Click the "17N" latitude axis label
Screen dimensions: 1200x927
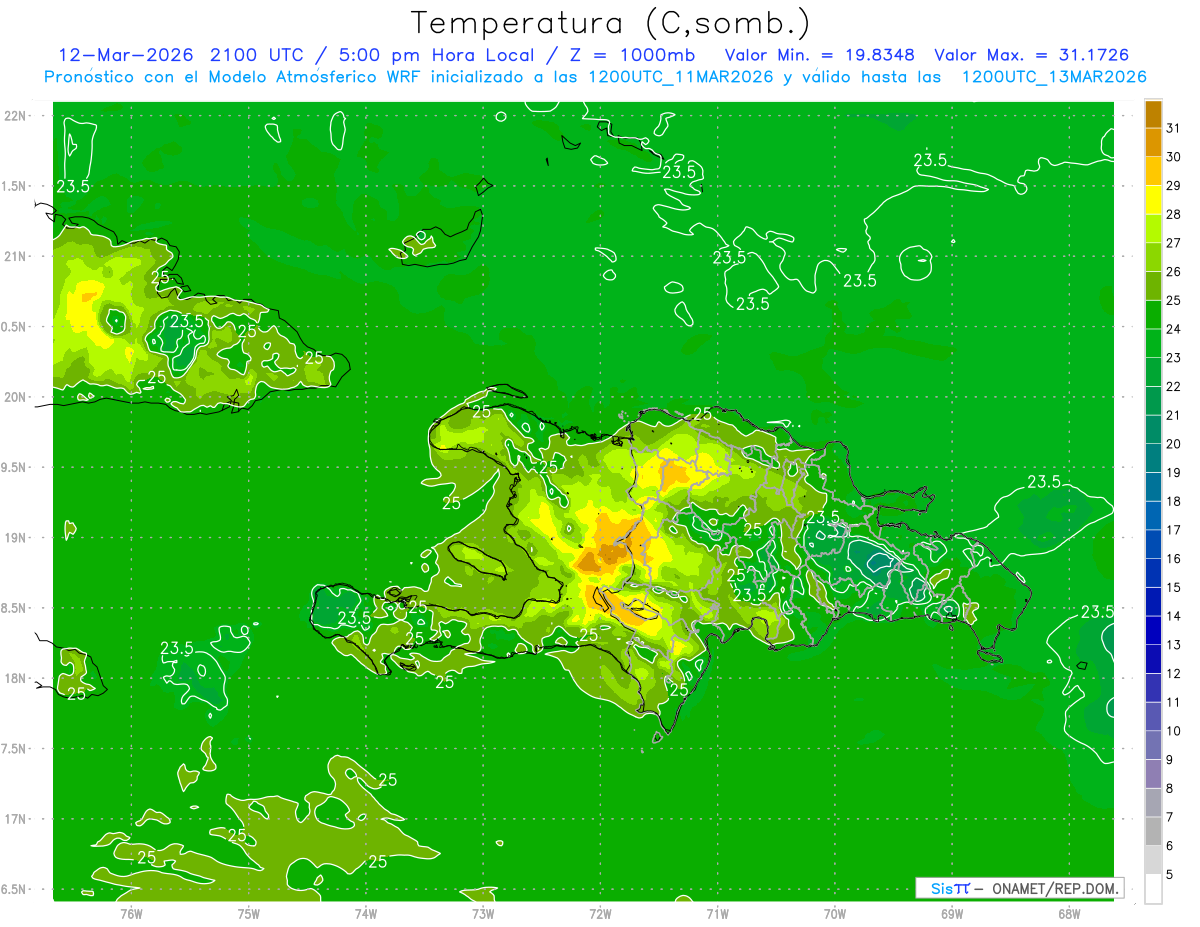tap(15, 820)
